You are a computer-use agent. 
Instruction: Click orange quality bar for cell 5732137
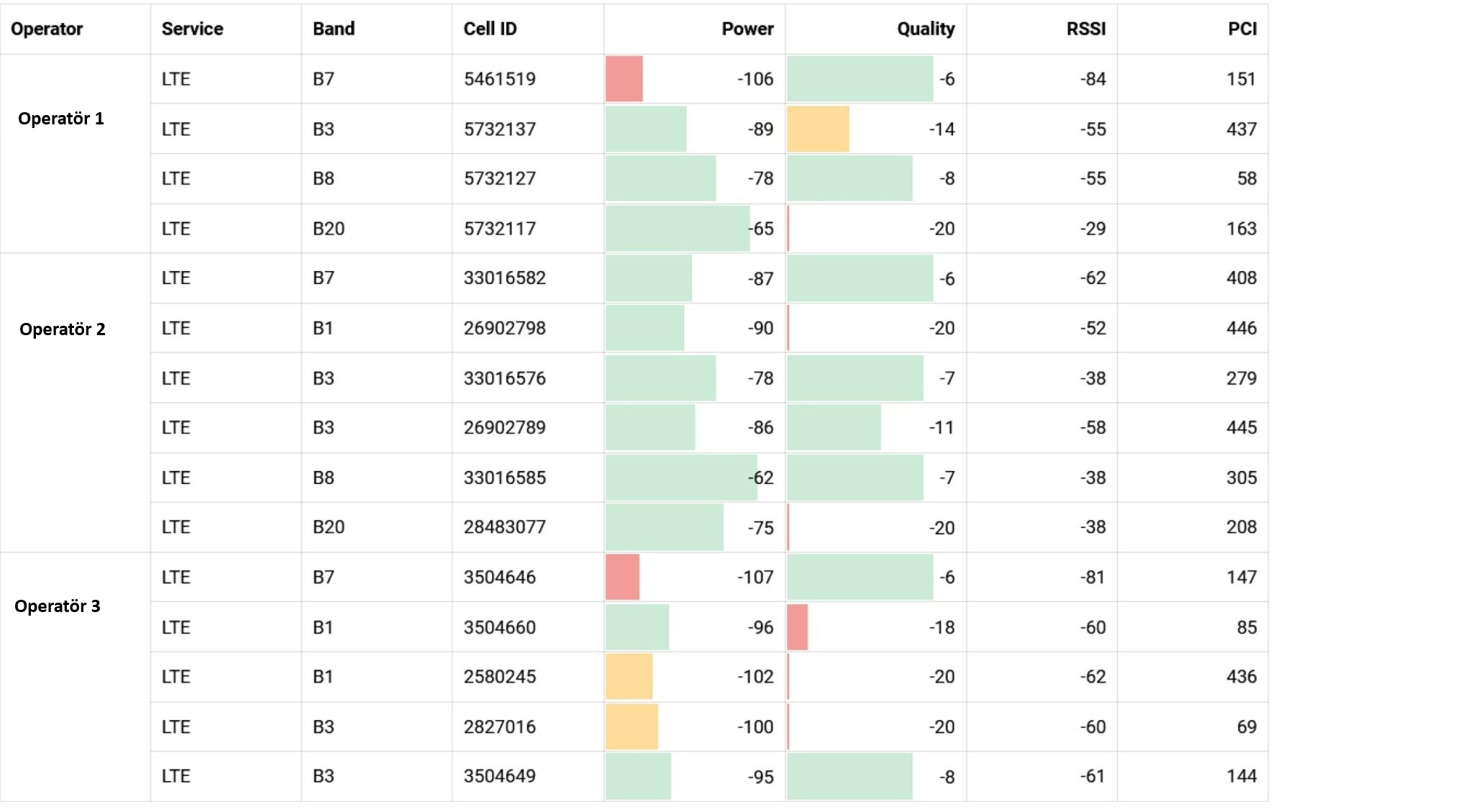point(818,129)
